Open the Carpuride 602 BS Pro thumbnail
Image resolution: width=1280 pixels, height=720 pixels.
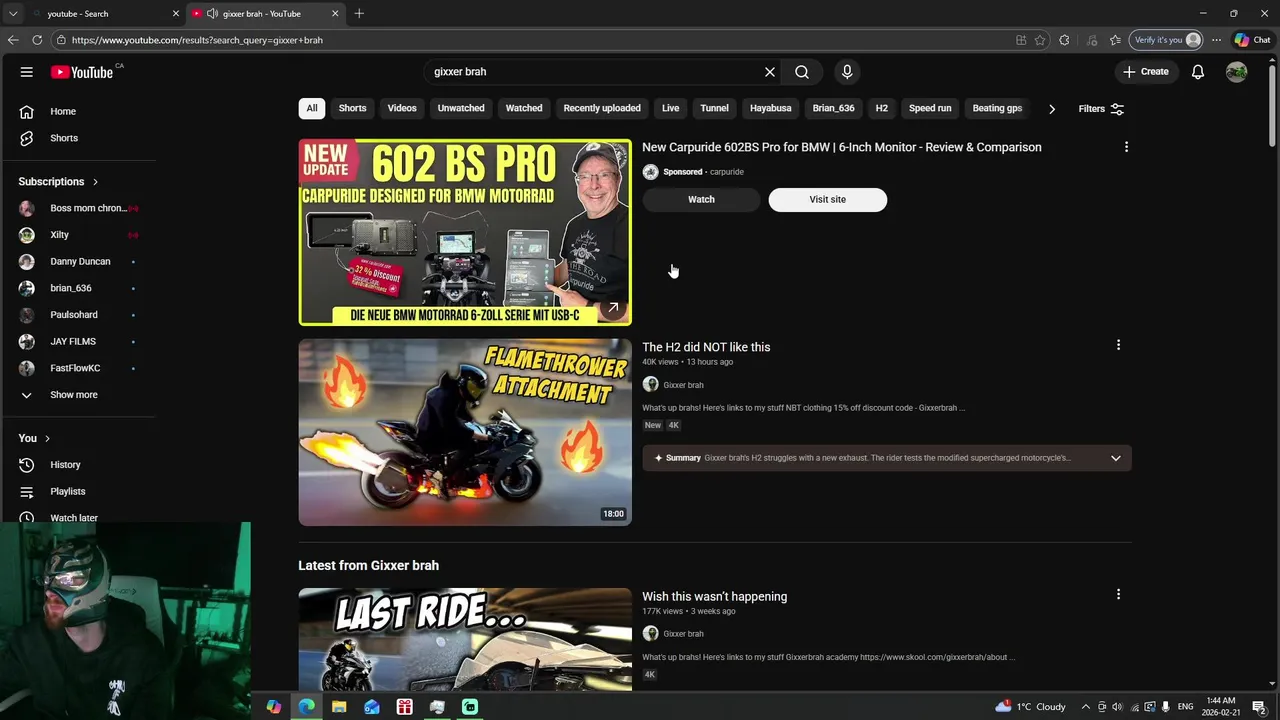(465, 232)
